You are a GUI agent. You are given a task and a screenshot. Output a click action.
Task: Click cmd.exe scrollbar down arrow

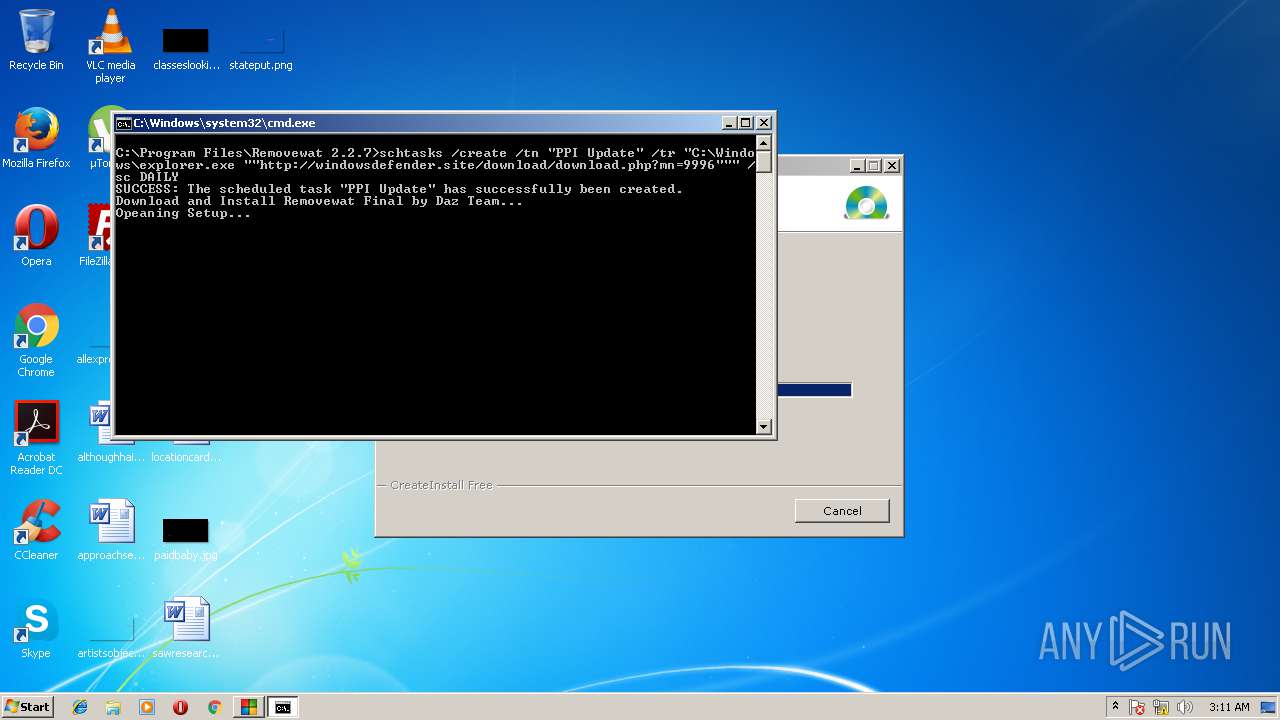click(x=764, y=427)
